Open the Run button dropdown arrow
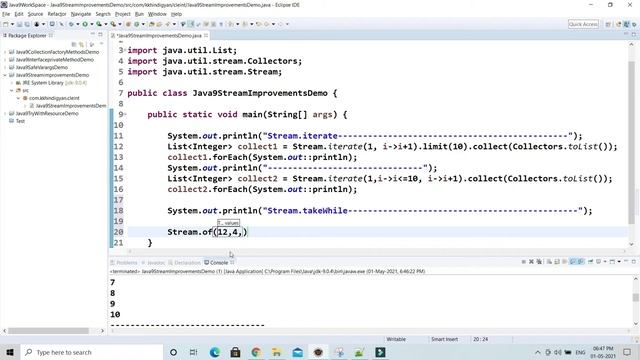Viewport: 640px width, 360px height. (92, 24)
